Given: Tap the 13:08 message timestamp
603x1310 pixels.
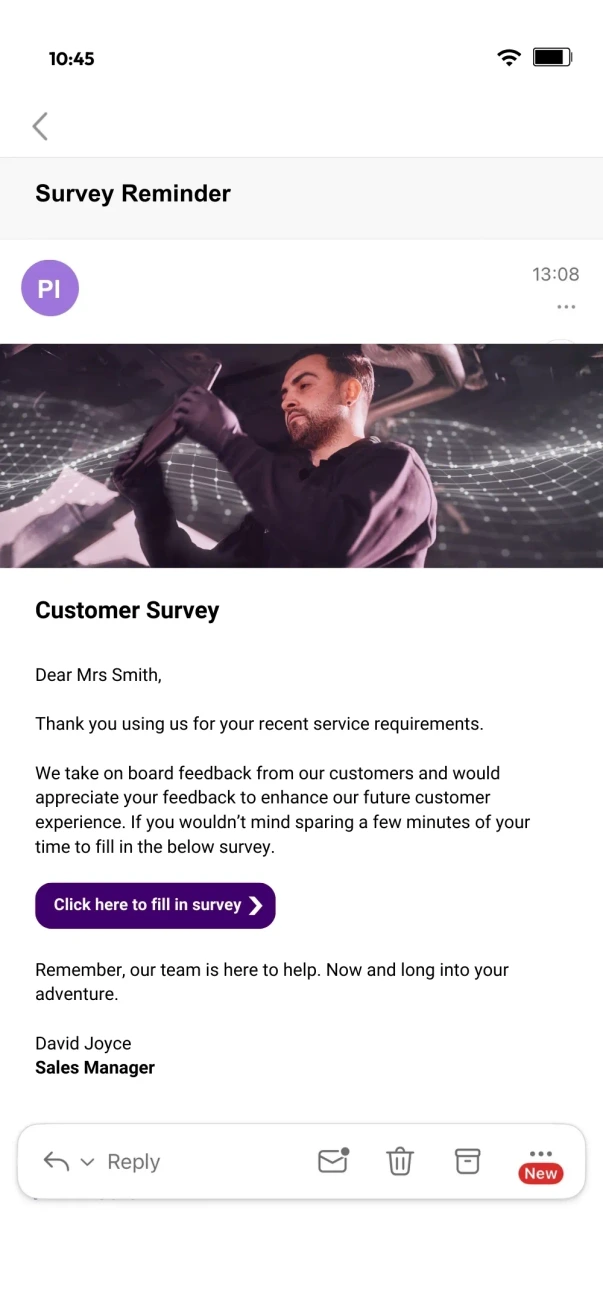Looking at the screenshot, I should 555,274.
